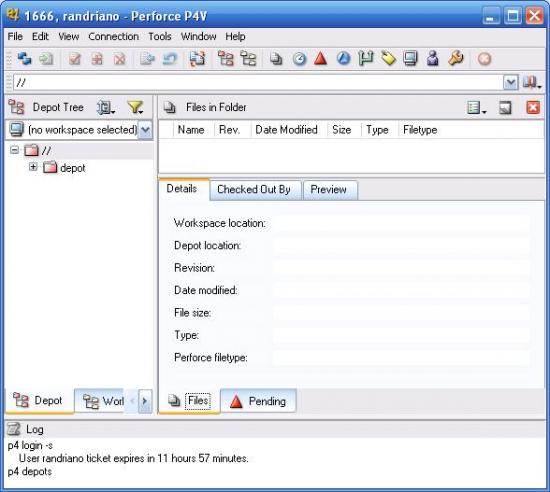Viewport: 550px width, 492px height.
Task: Open the Edit menu
Action: point(40,36)
